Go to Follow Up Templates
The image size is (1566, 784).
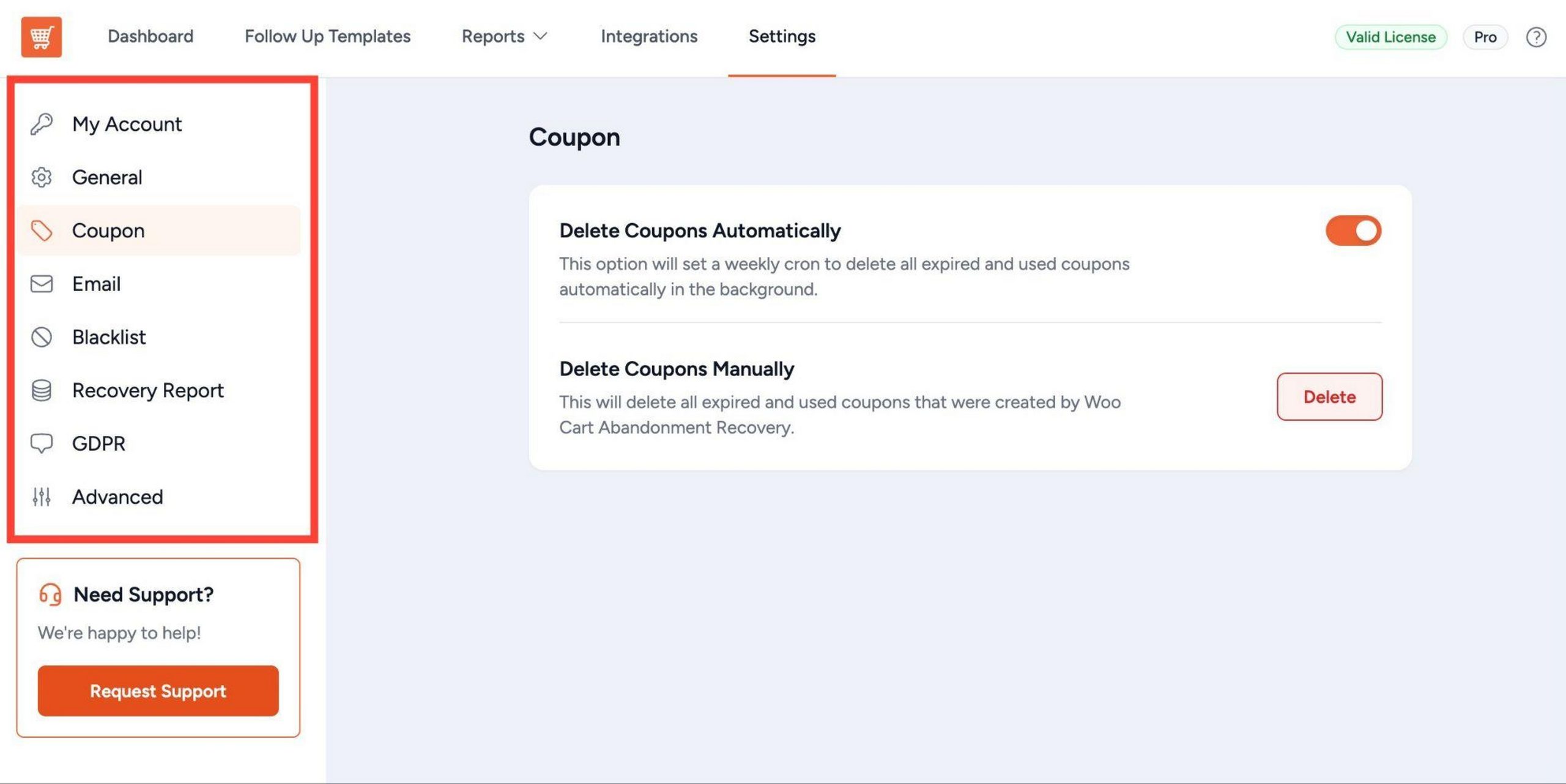click(x=327, y=36)
